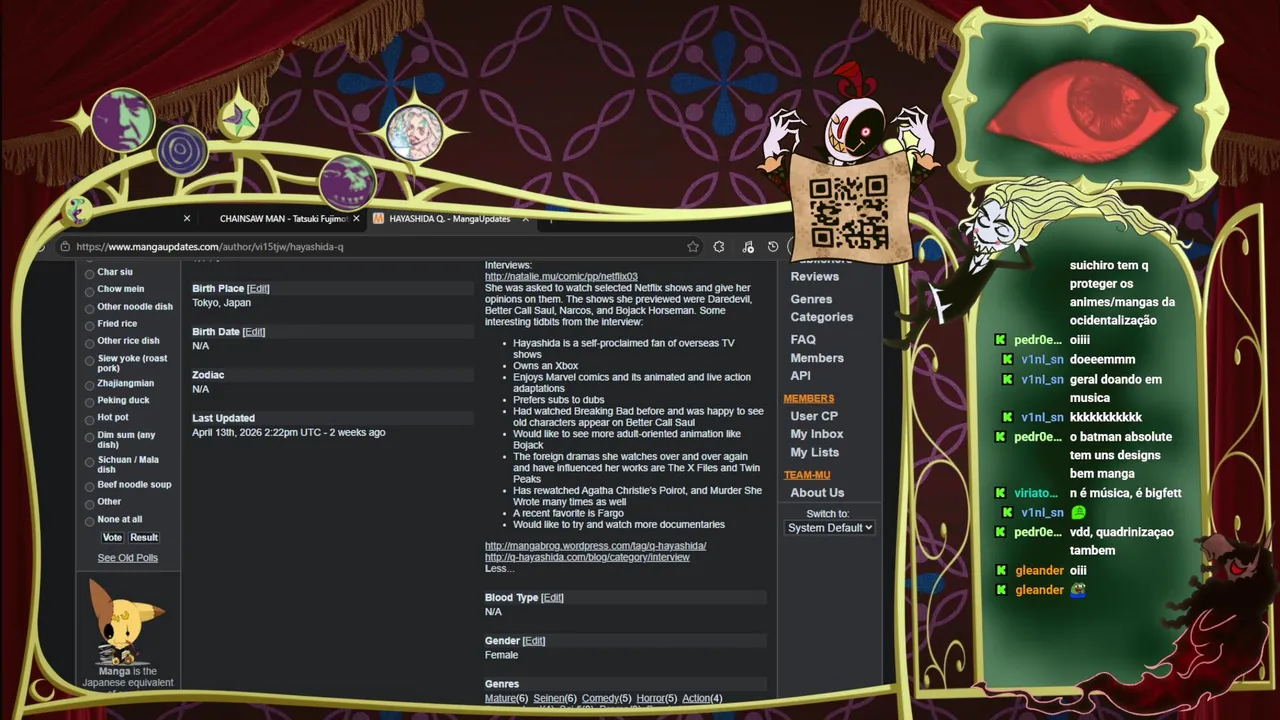
Task: Click the MangaUpdates favicon on active tab
Action: pyautogui.click(x=379, y=218)
